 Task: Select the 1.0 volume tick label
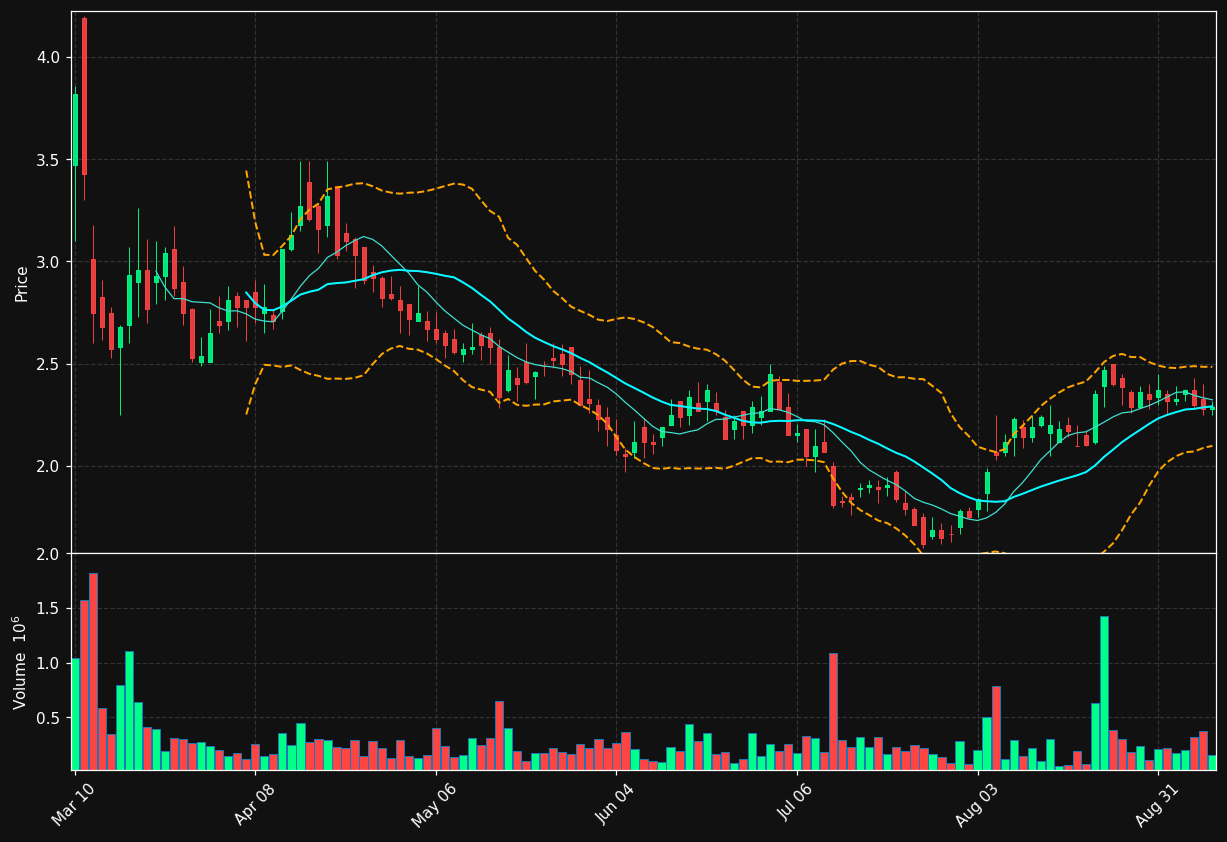pos(48,663)
